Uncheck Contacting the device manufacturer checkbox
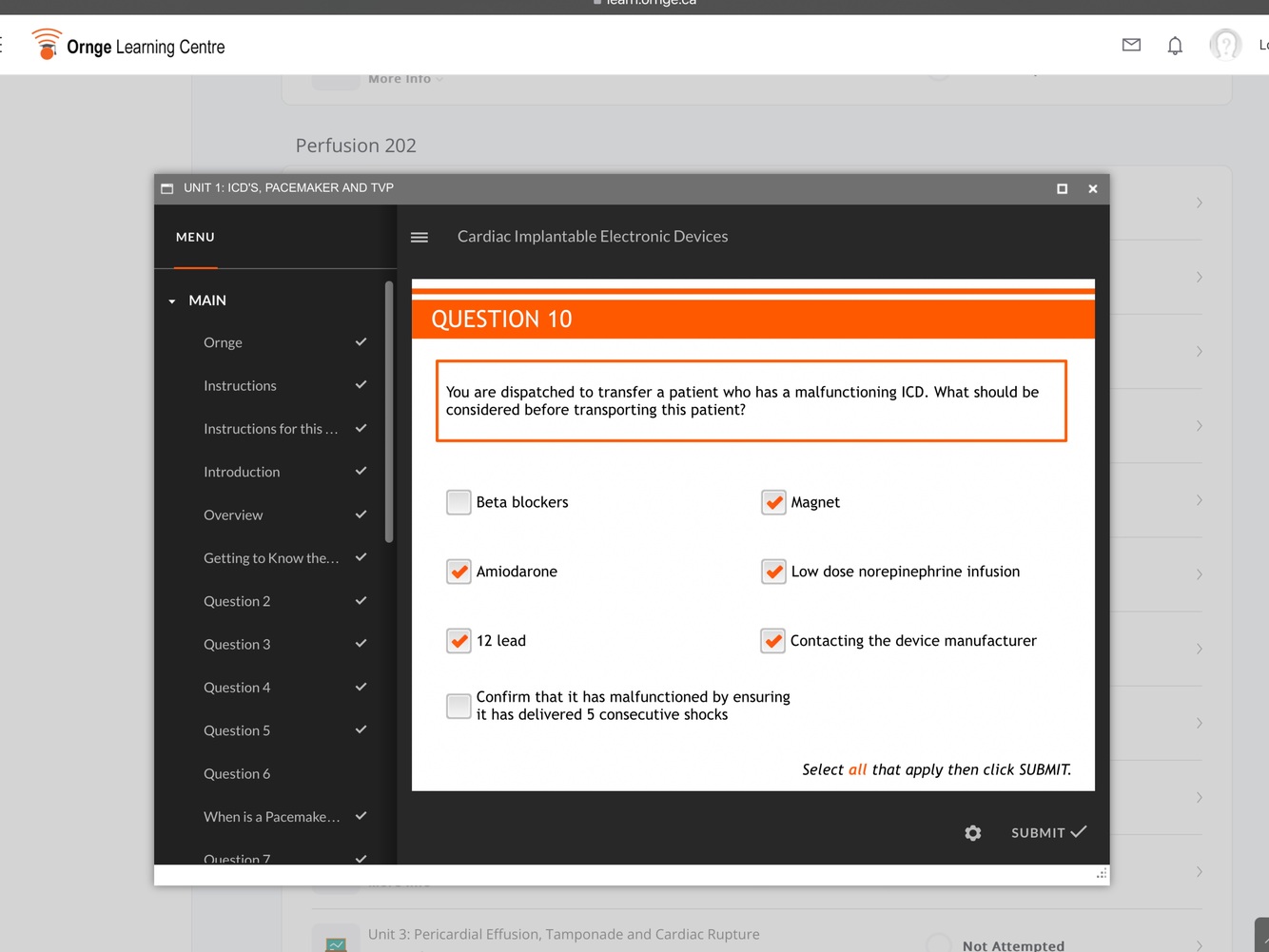 click(x=772, y=641)
